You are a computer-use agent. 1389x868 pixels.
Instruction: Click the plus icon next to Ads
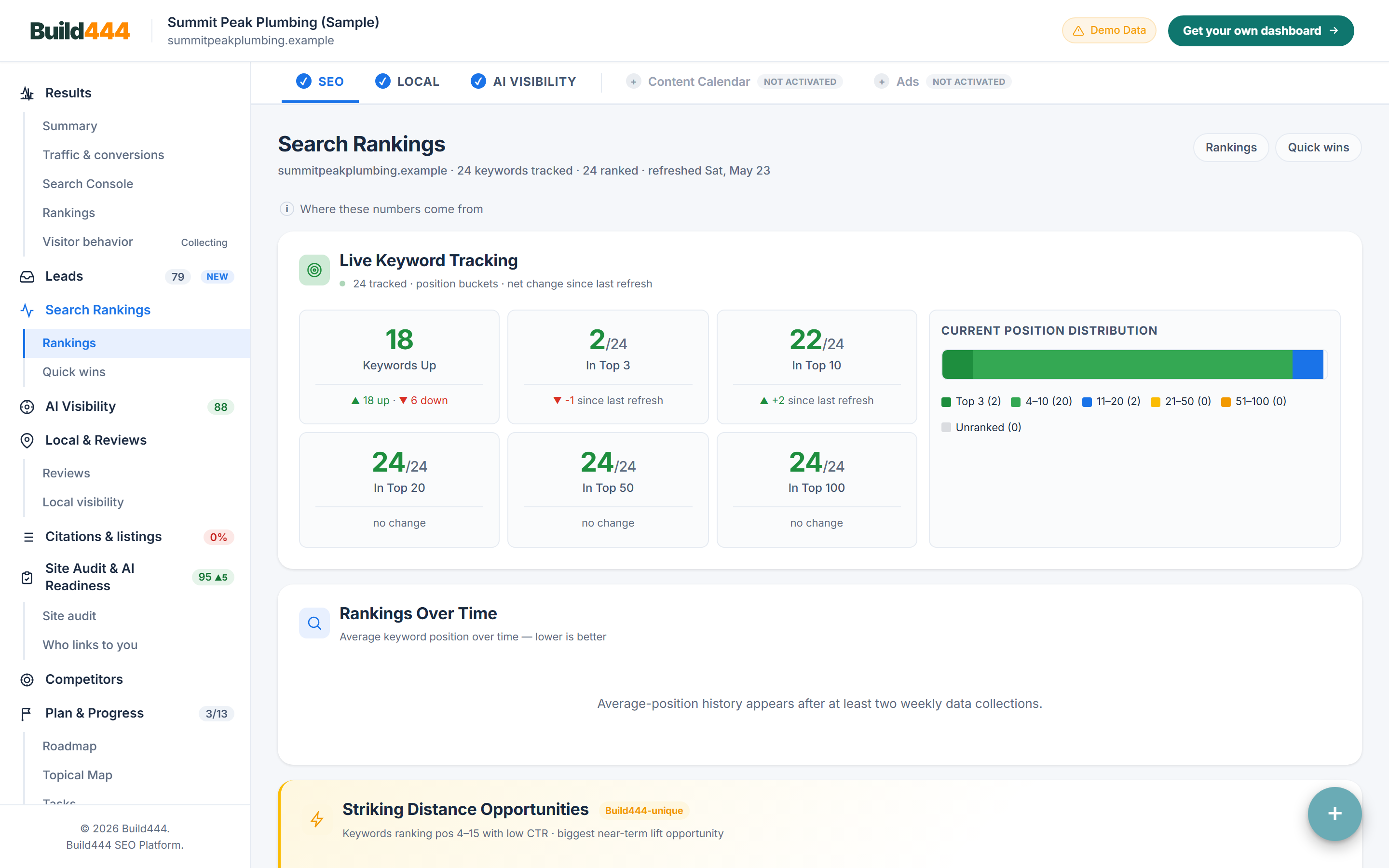coord(882,82)
